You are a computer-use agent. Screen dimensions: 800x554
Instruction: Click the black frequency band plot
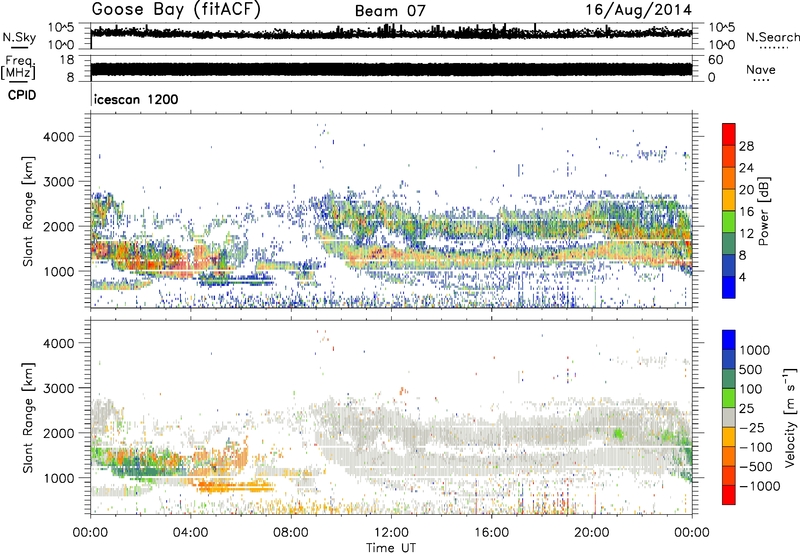391,69
